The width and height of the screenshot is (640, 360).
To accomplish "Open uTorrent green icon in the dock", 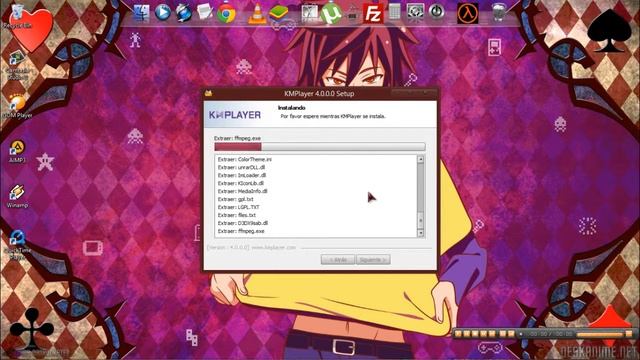I will tap(331, 14).
